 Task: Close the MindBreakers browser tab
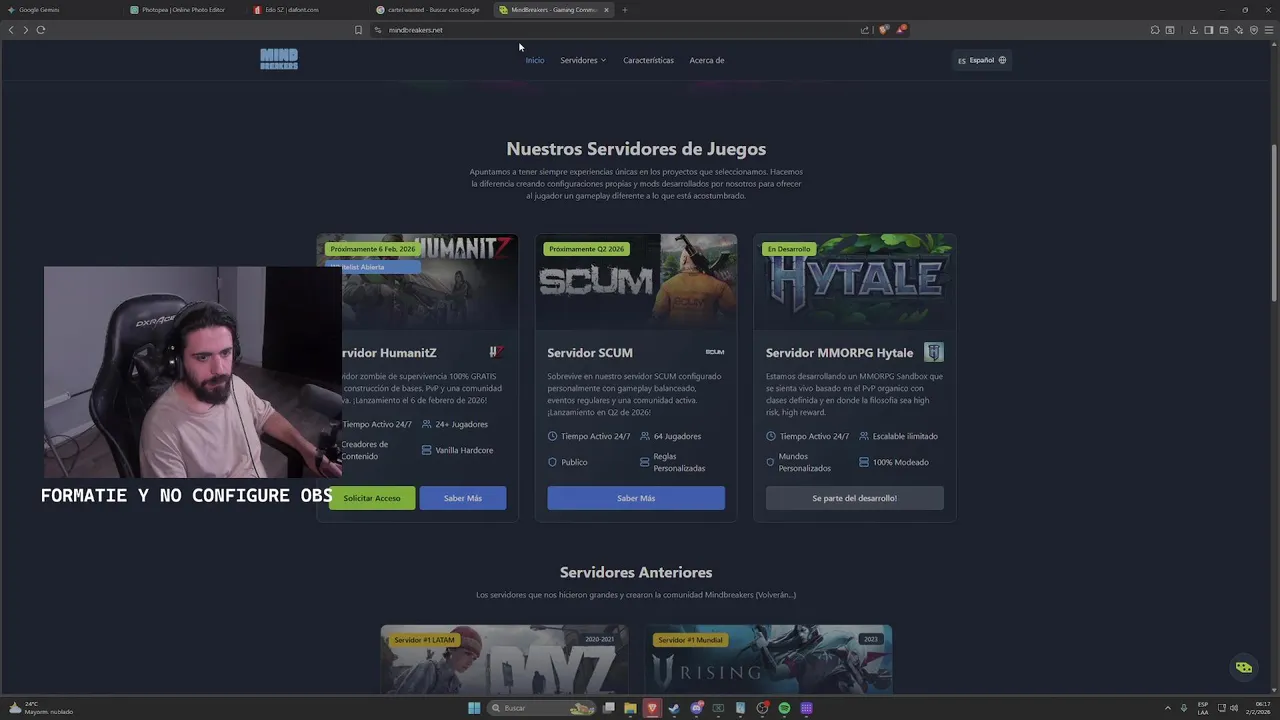606,10
